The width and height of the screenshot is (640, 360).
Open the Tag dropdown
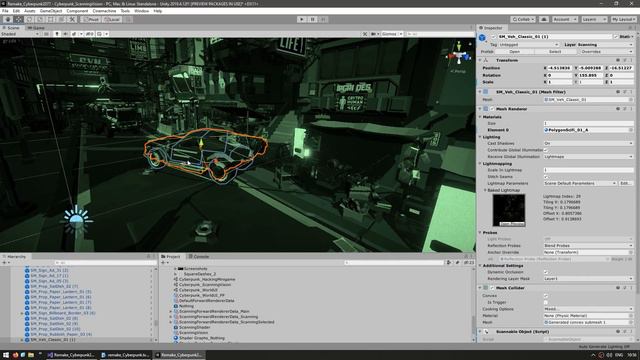click(529, 44)
